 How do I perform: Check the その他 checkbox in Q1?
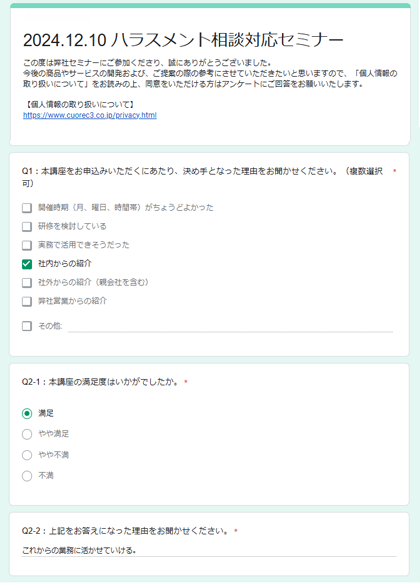[x=27, y=326]
